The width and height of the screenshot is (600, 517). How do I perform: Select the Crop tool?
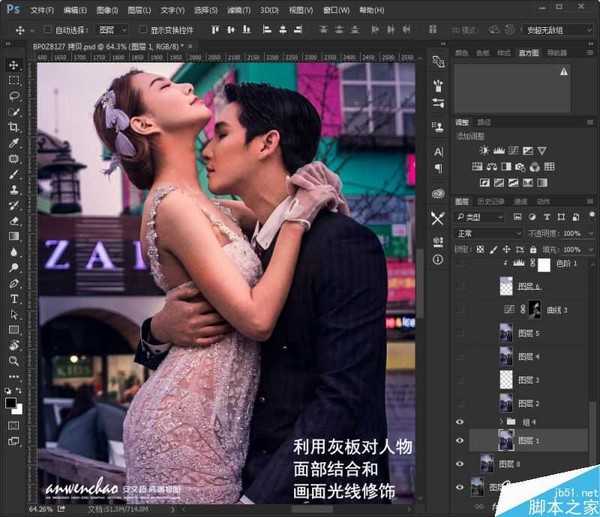(14, 127)
